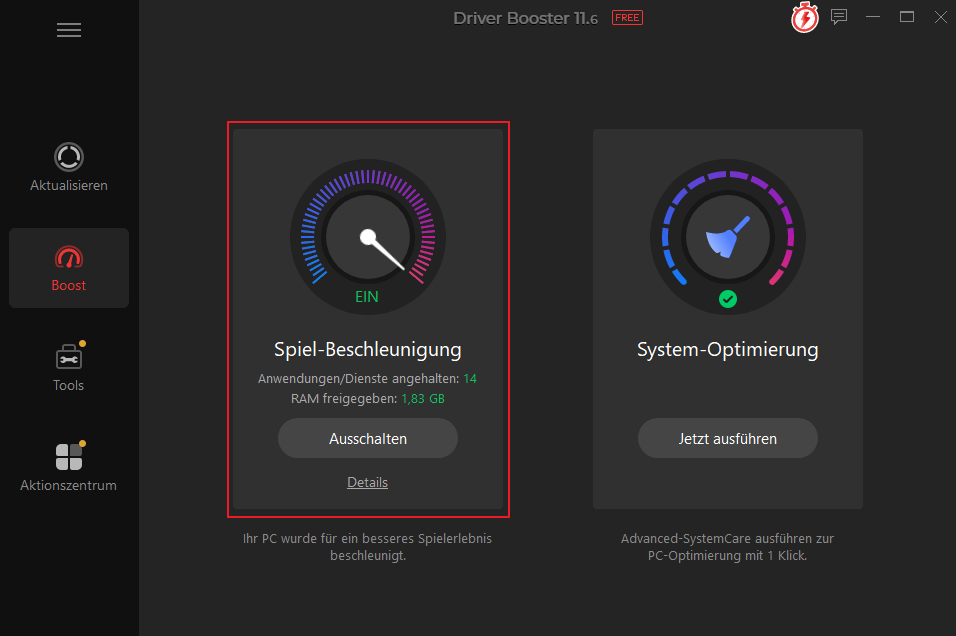Click the FREE edition badge
Screen dimensions: 956x636
point(627,18)
